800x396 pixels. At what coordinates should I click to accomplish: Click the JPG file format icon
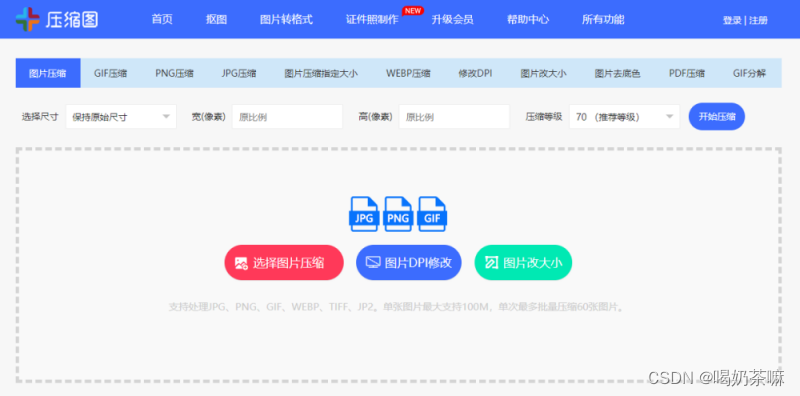364,214
